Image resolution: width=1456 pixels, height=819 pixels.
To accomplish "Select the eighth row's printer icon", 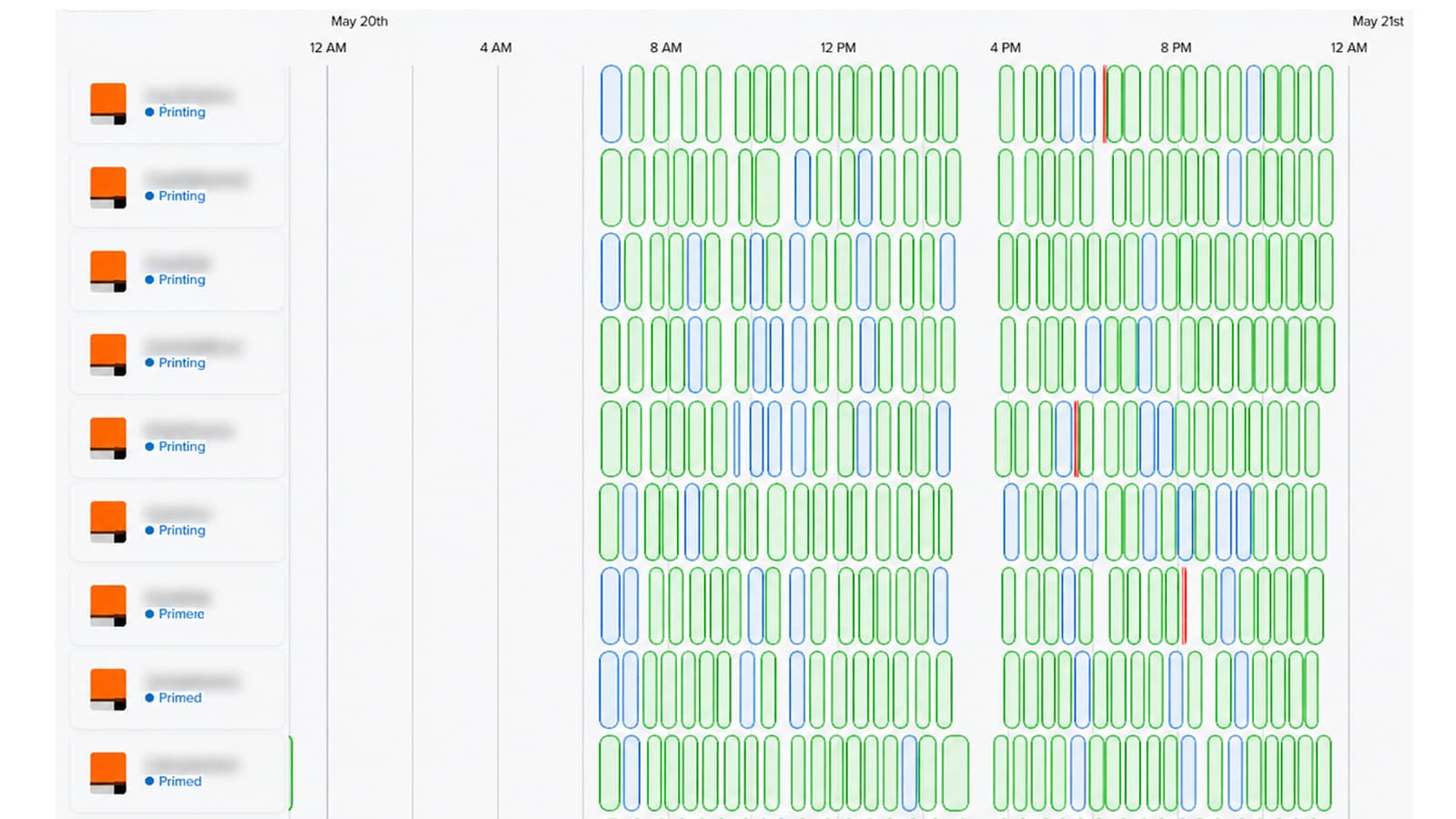I will click(x=108, y=689).
